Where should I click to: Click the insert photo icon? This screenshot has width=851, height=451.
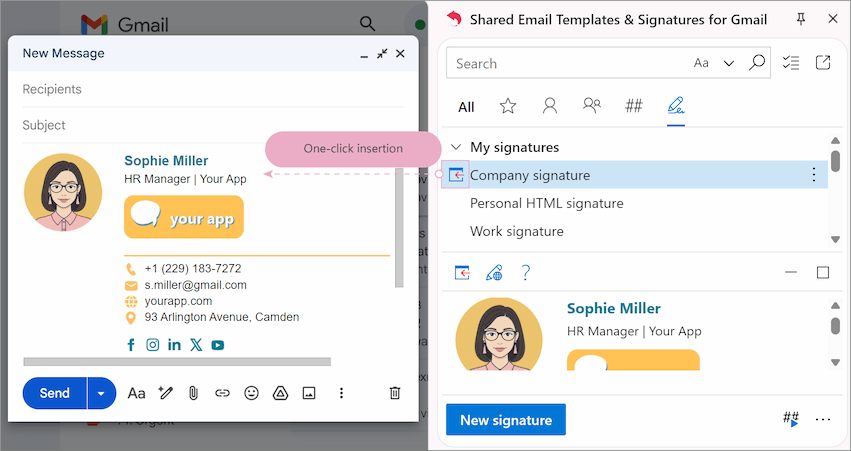tap(309, 393)
